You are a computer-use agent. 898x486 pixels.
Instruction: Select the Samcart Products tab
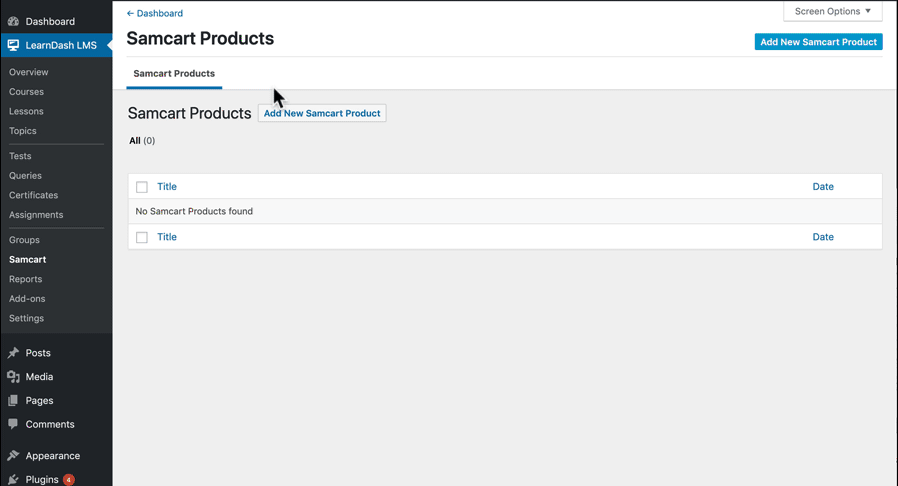click(174, 73)
